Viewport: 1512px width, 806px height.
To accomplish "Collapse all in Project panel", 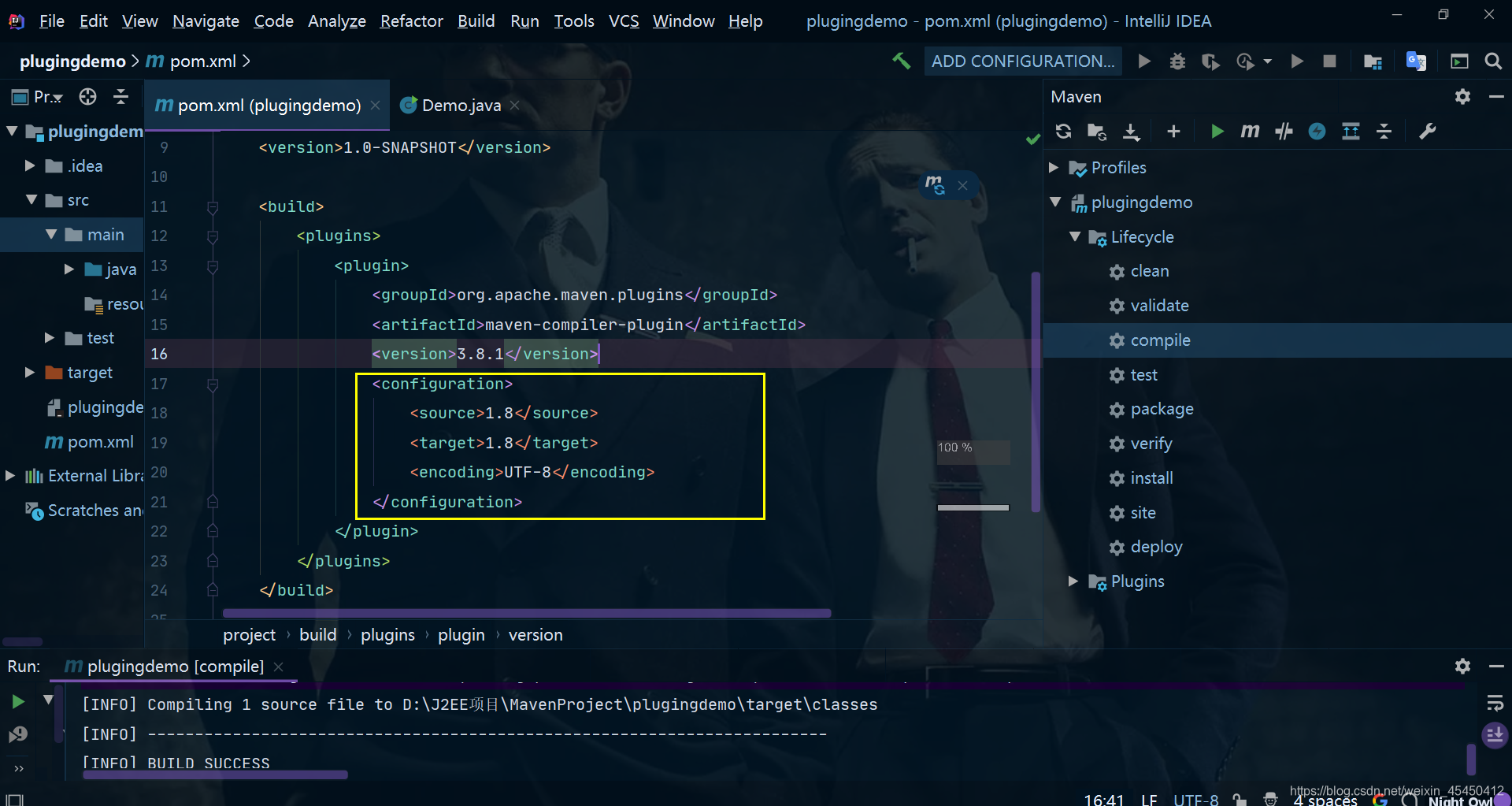I will pyautogui.click(x=121, y=96).
